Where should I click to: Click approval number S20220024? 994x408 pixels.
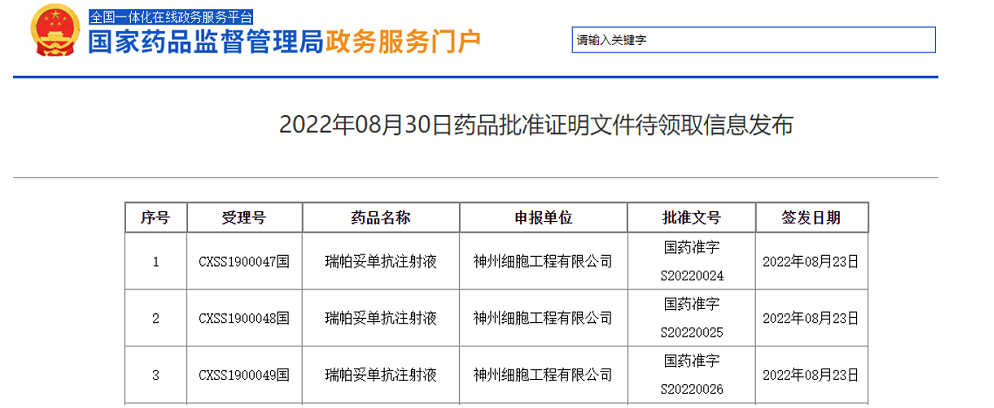pyautogui.click(x=692, y=276)
